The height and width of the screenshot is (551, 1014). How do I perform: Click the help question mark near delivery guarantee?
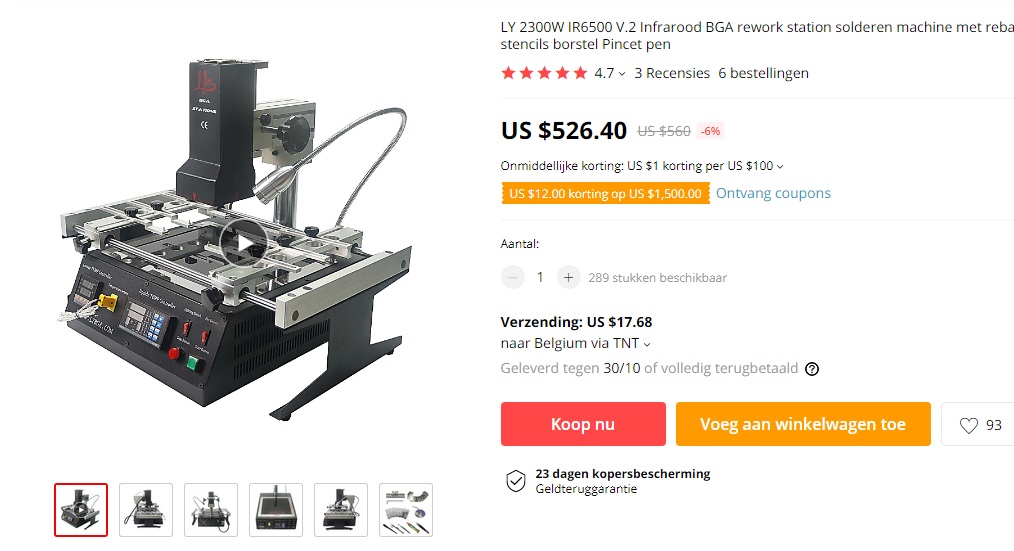click(x=812, y=369)
